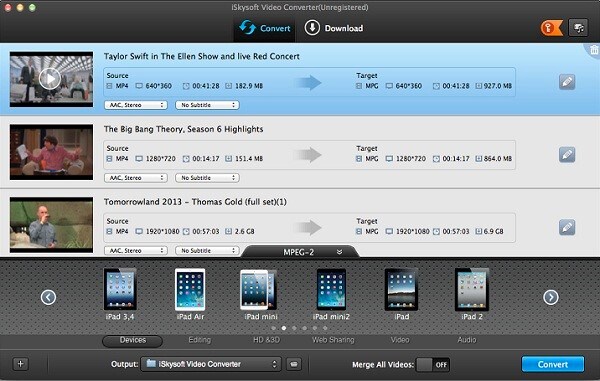
Task: Click title The Big Bang Theory, Season 6 Highlights
Action: point(184,129)
